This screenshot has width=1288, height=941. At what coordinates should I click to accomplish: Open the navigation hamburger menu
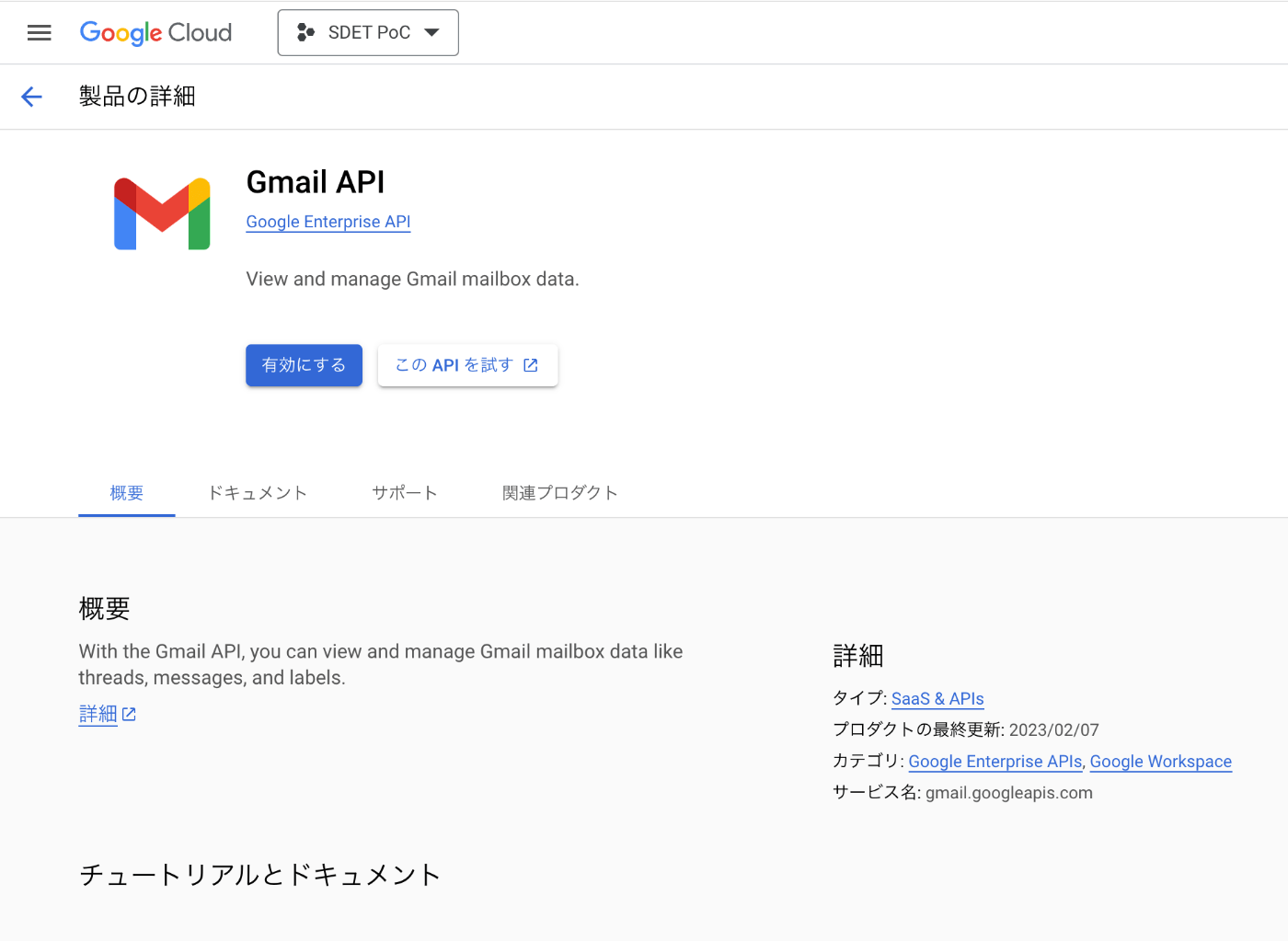pyautogui.click(x=39, y=32)
